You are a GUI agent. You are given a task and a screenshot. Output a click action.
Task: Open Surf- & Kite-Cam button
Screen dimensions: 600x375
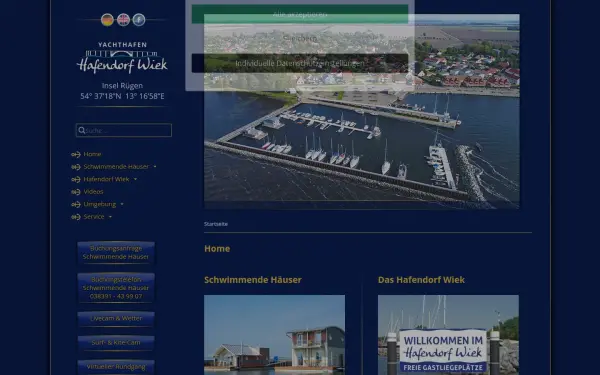[x=116, y=343]
